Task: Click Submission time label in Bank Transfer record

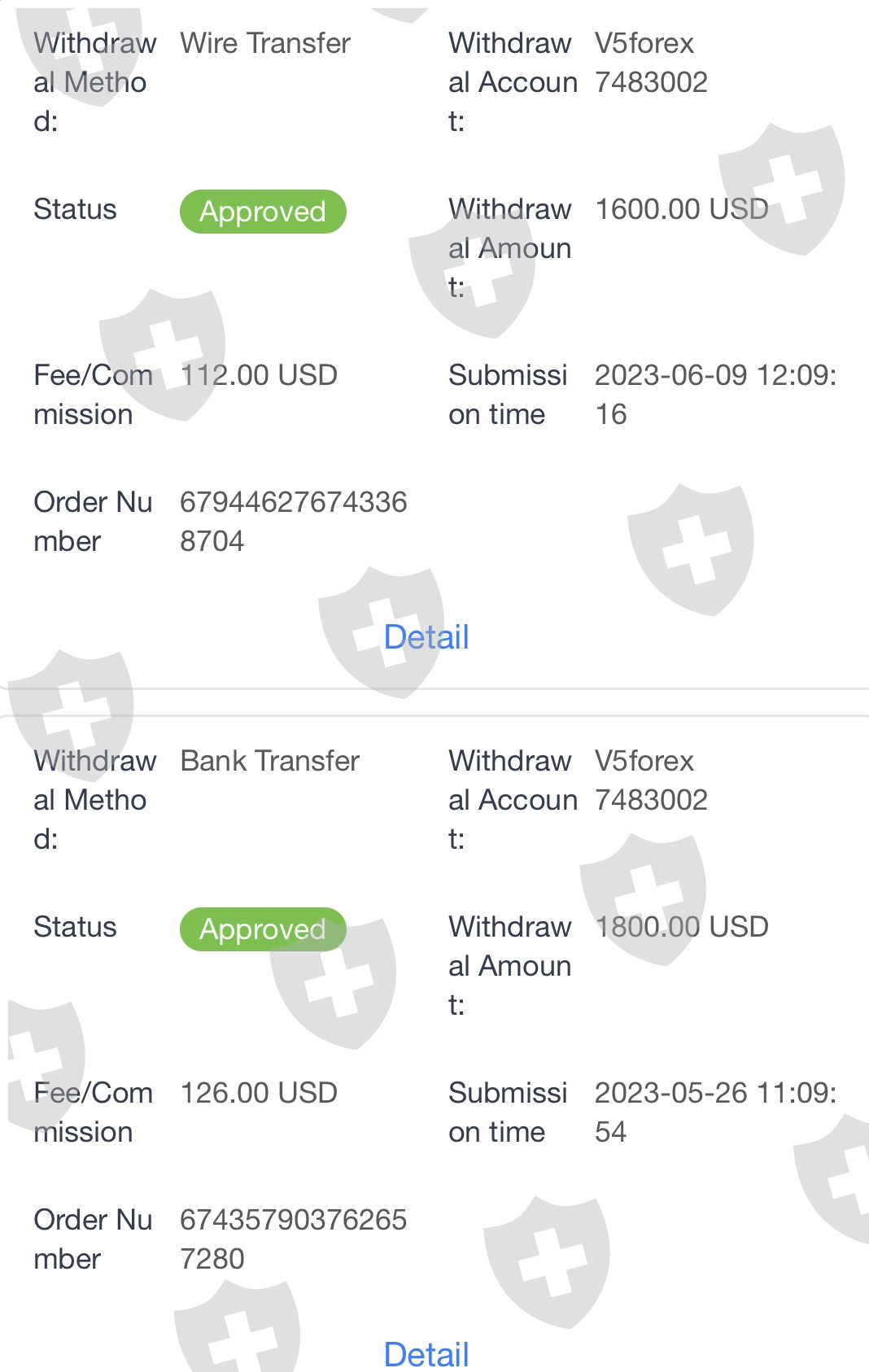Action: coord(508,1112)
